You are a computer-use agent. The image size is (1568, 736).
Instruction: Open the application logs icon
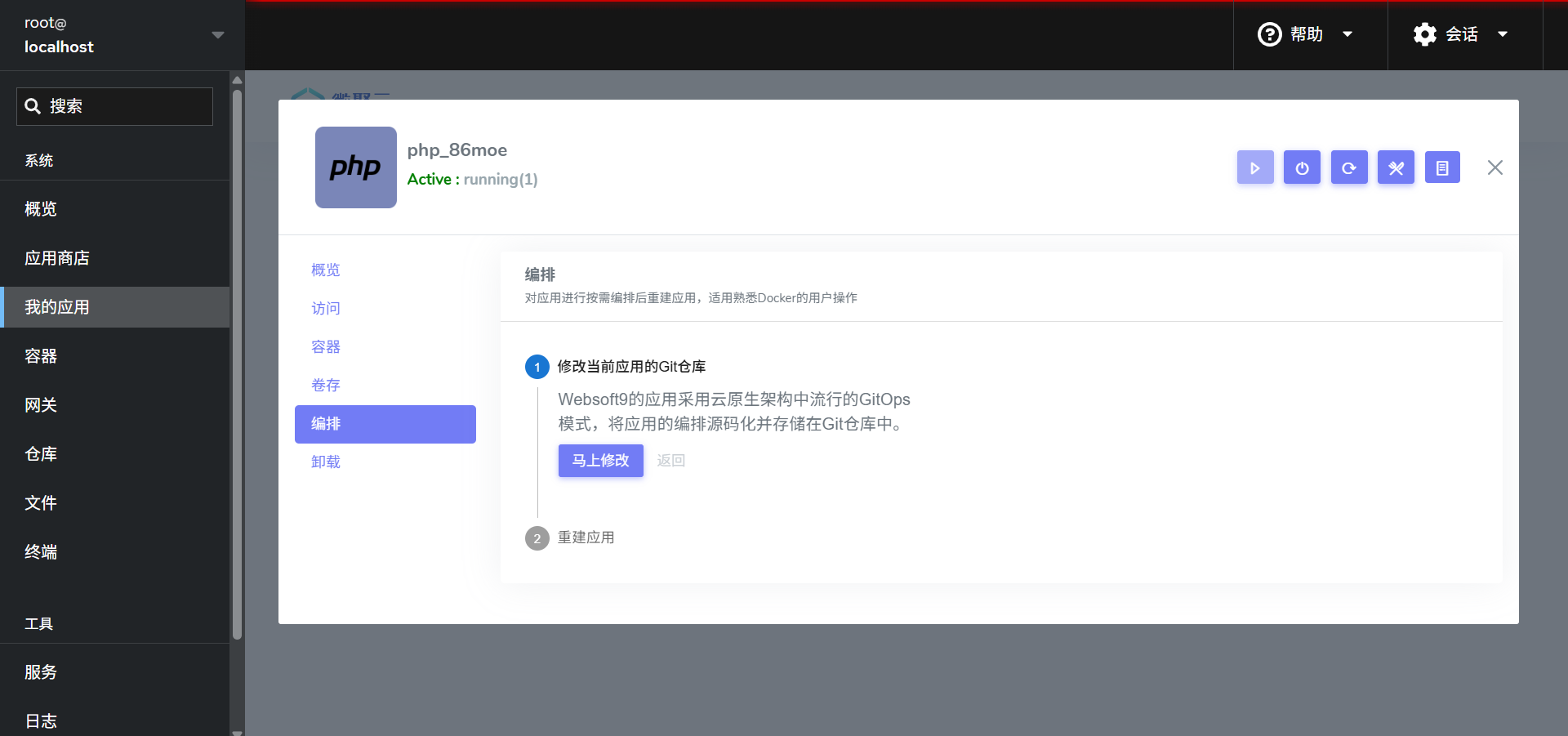[1442, 167]
